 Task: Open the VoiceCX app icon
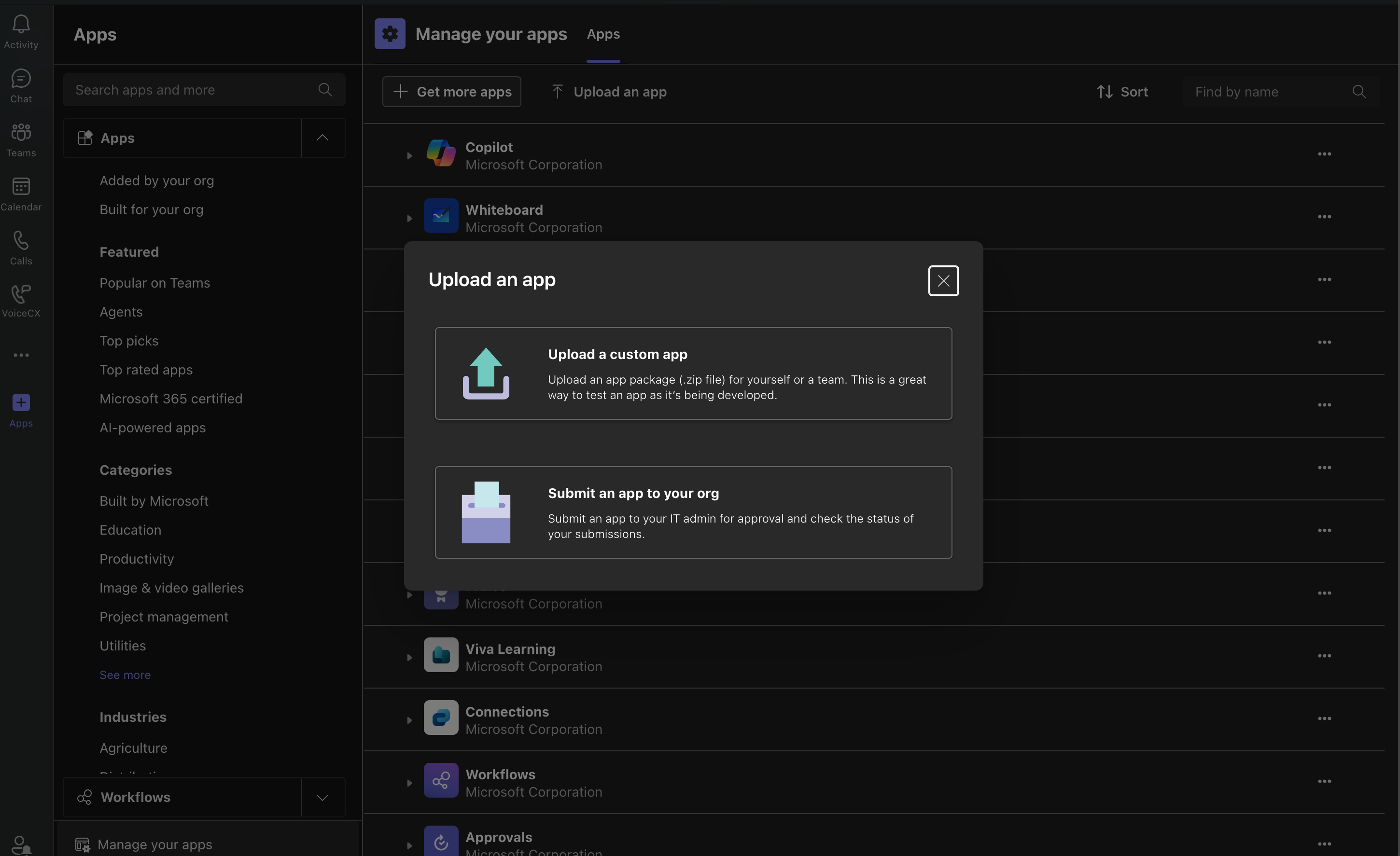(21, 294)
